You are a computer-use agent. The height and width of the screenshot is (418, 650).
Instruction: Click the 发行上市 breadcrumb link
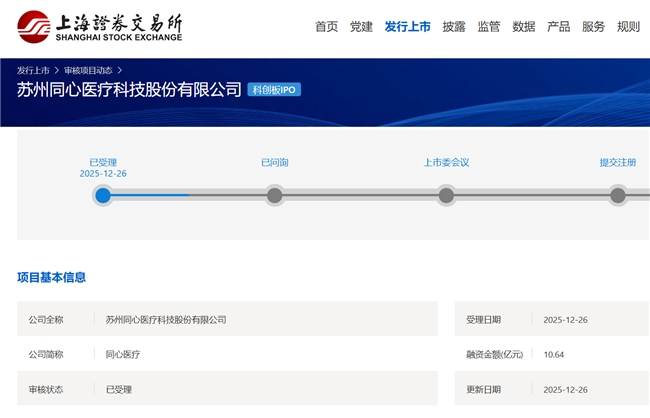[x=32, y=71]
